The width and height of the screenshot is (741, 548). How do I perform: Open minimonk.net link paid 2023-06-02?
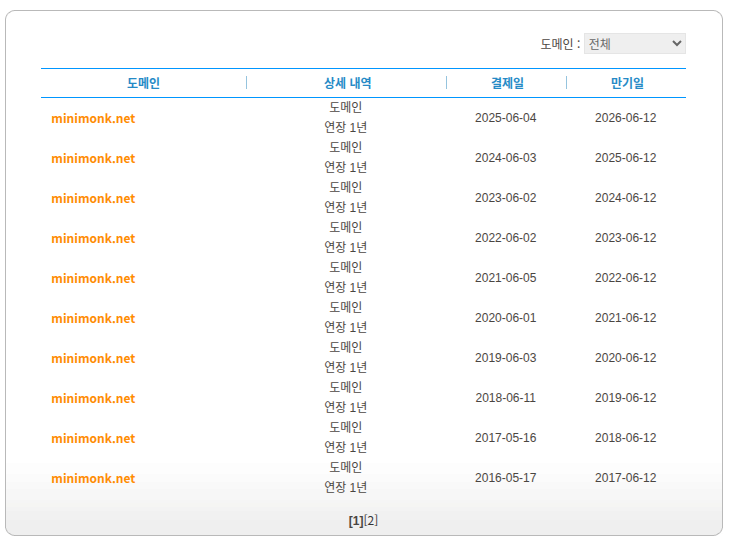pyautogui.click(x=93, y=199)
